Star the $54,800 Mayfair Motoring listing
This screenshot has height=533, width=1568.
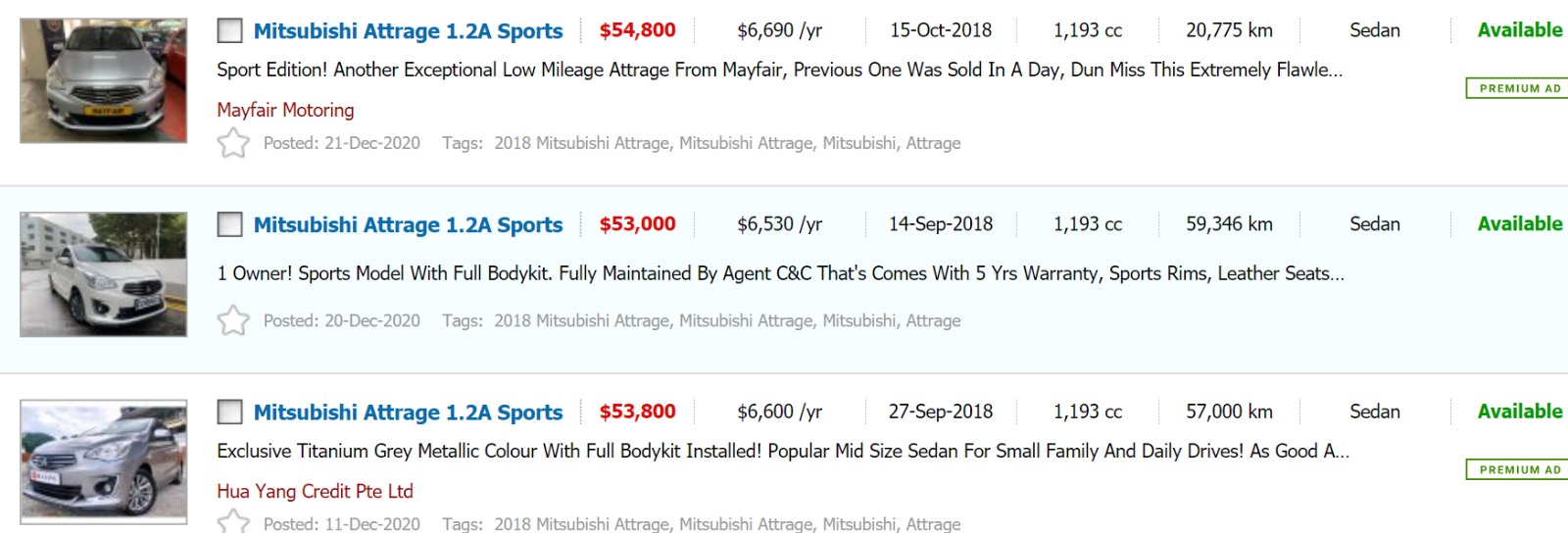(x=233, y=143)
